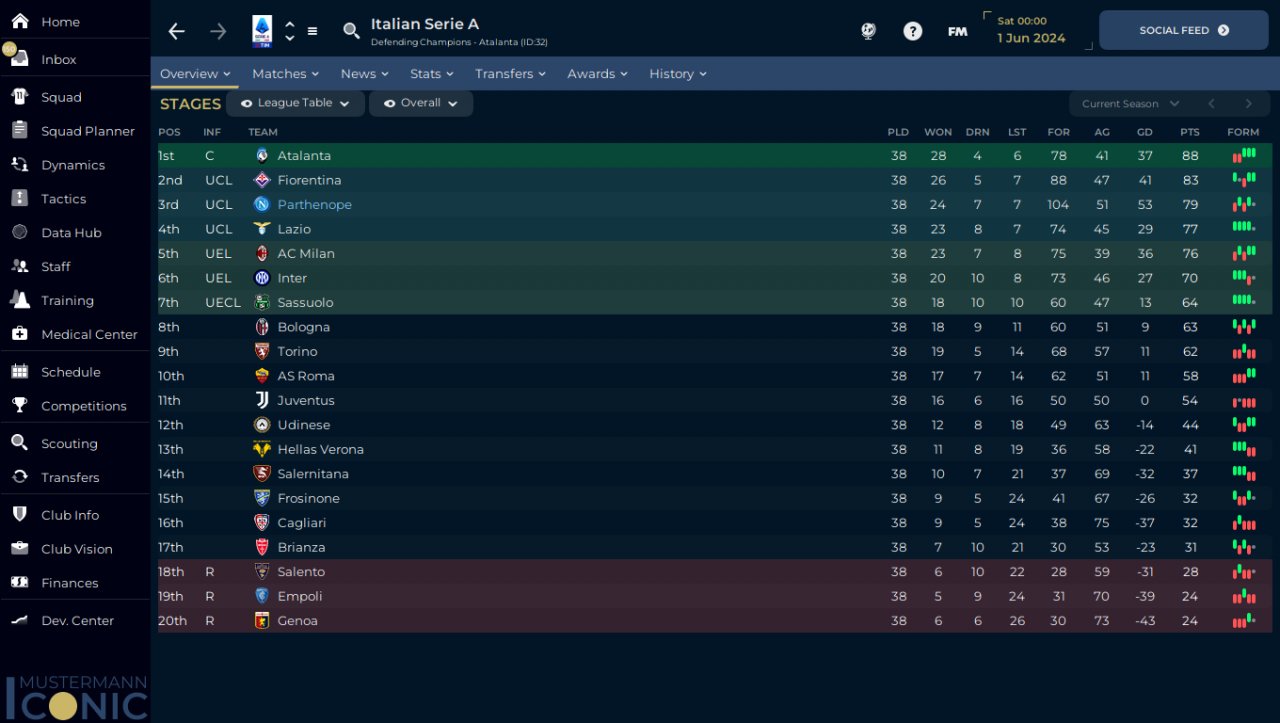Expand the History dropdown menu
The height and width of the screenshot is (723, 1280).
(x=677, y=74)
